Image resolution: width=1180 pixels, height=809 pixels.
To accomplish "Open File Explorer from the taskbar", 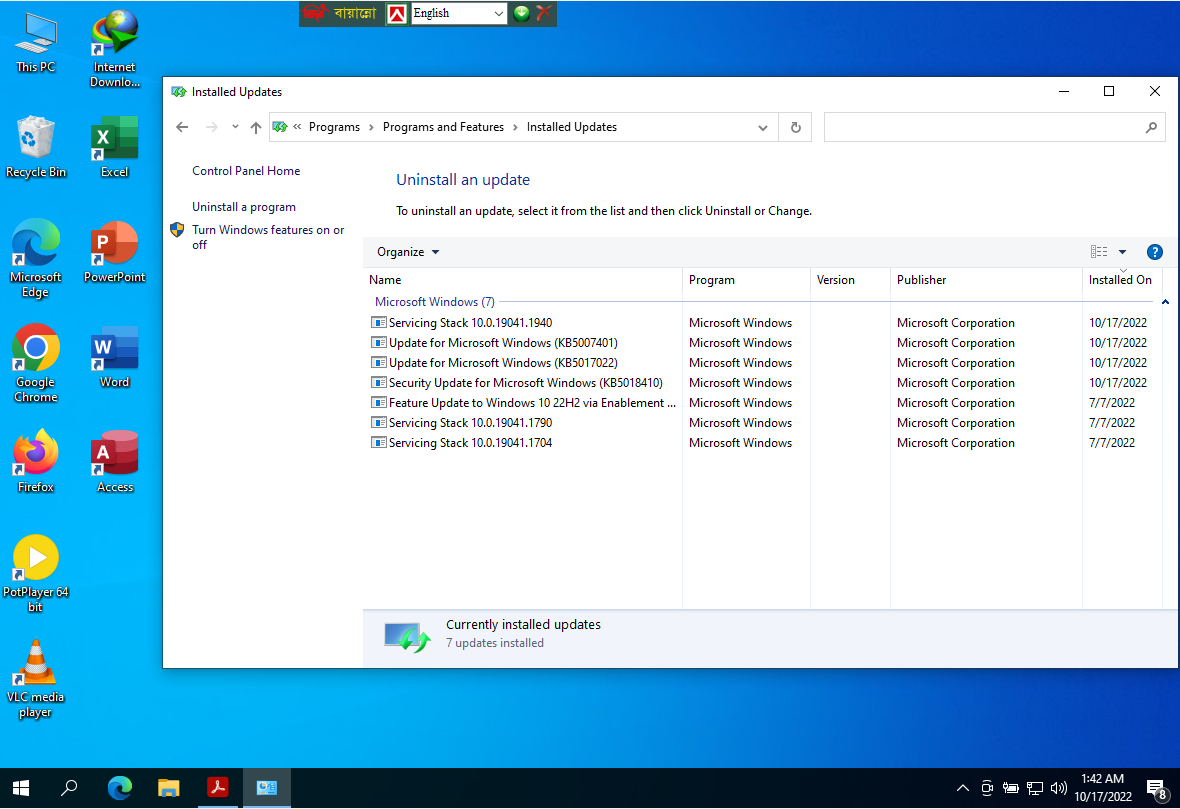I will point(169,788).
